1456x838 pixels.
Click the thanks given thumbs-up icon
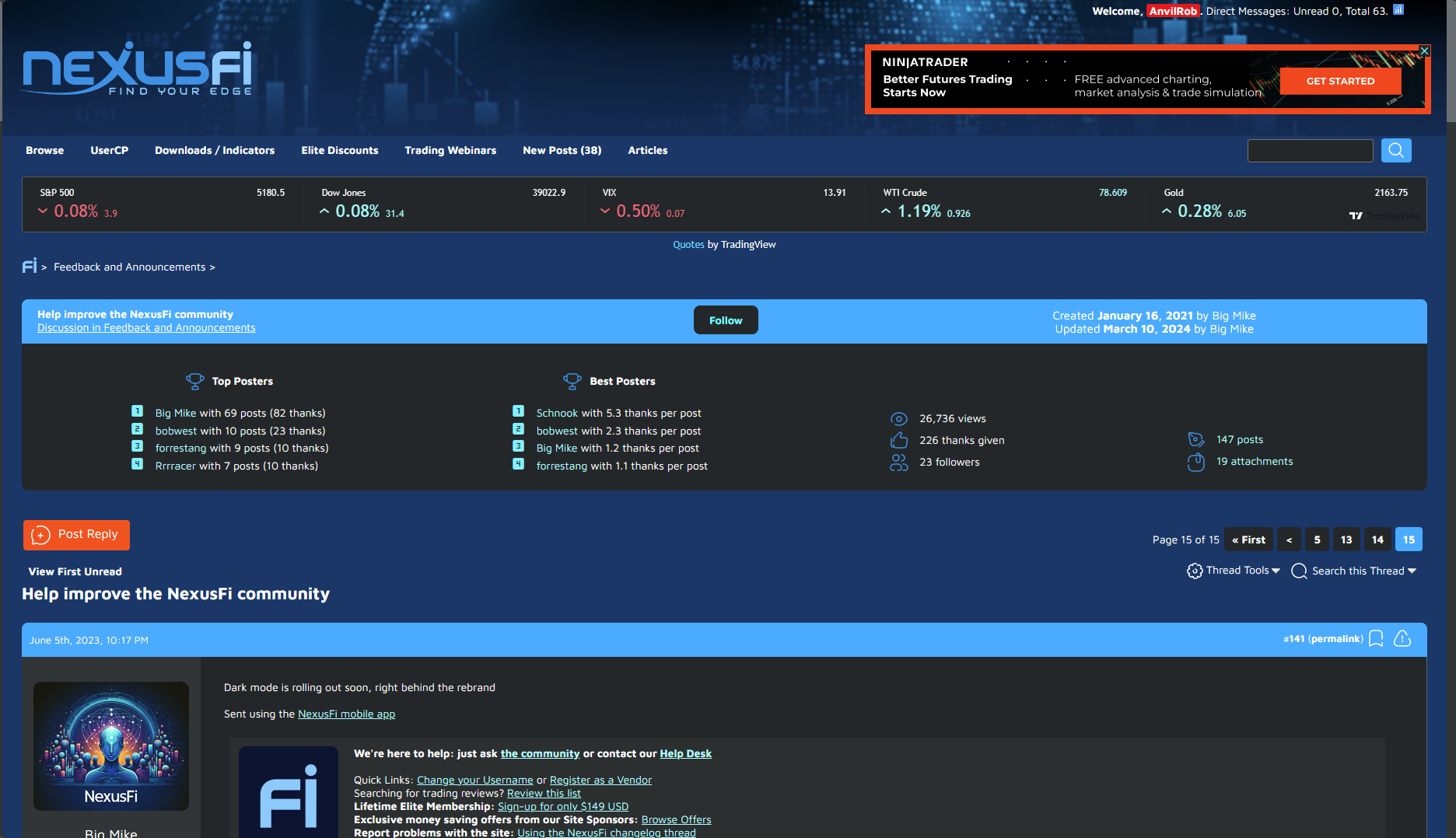coord(899,440)
